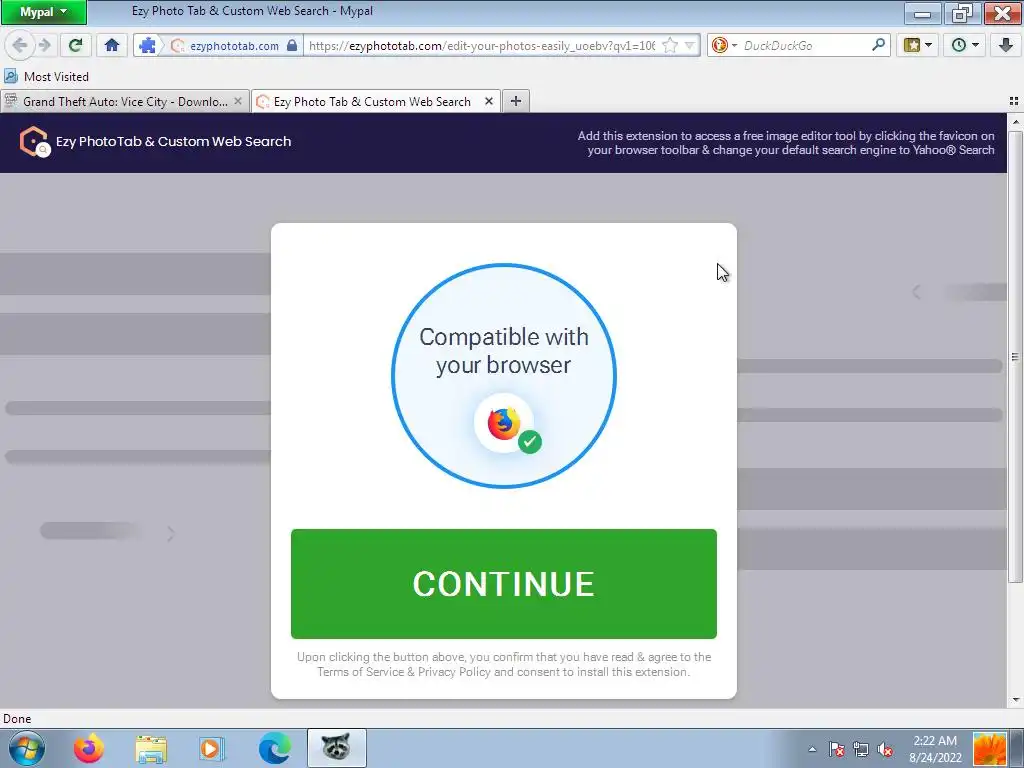Image resolution: width=1024 pixels, height=768 pixels.
Task: Click the tab groups grid icon
Action: [x=1014, y=101]
